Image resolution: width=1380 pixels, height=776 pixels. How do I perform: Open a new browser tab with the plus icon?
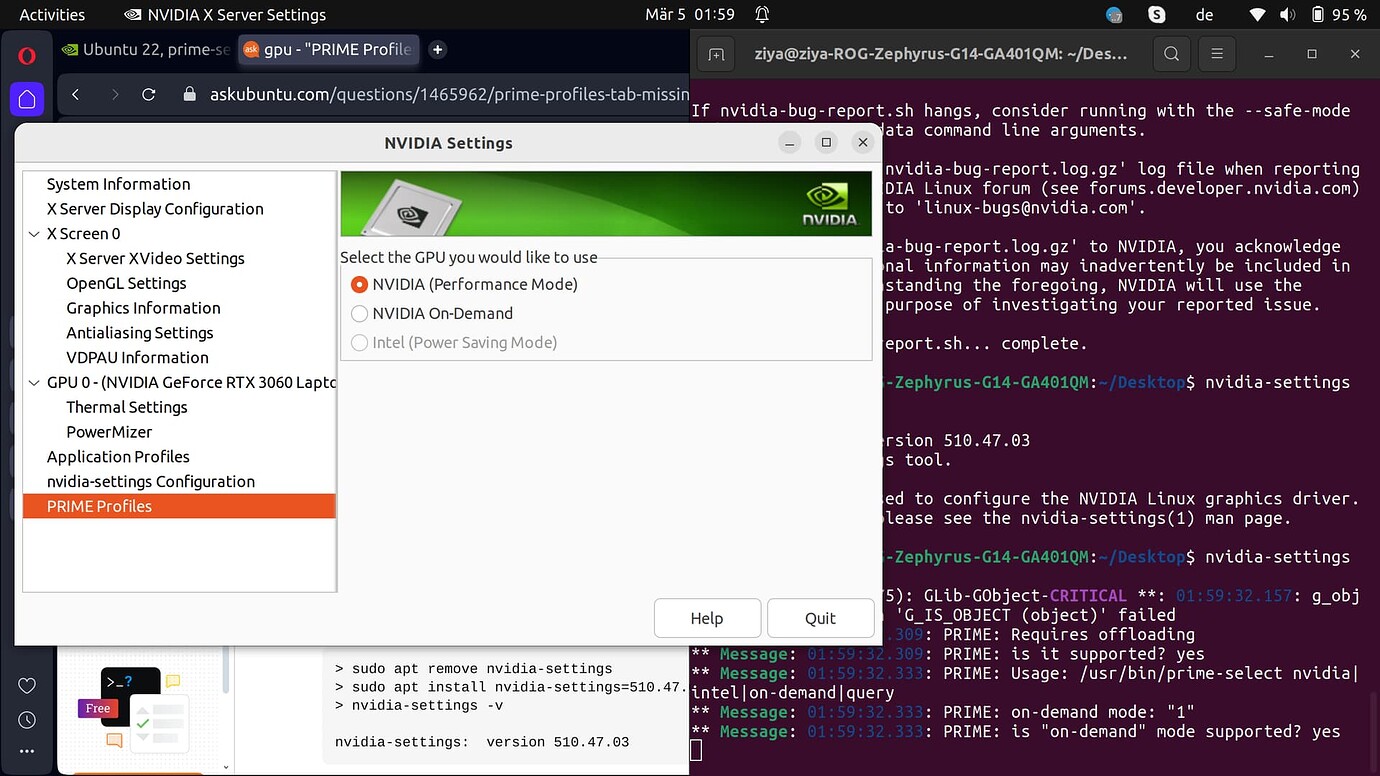click(437, 49)
